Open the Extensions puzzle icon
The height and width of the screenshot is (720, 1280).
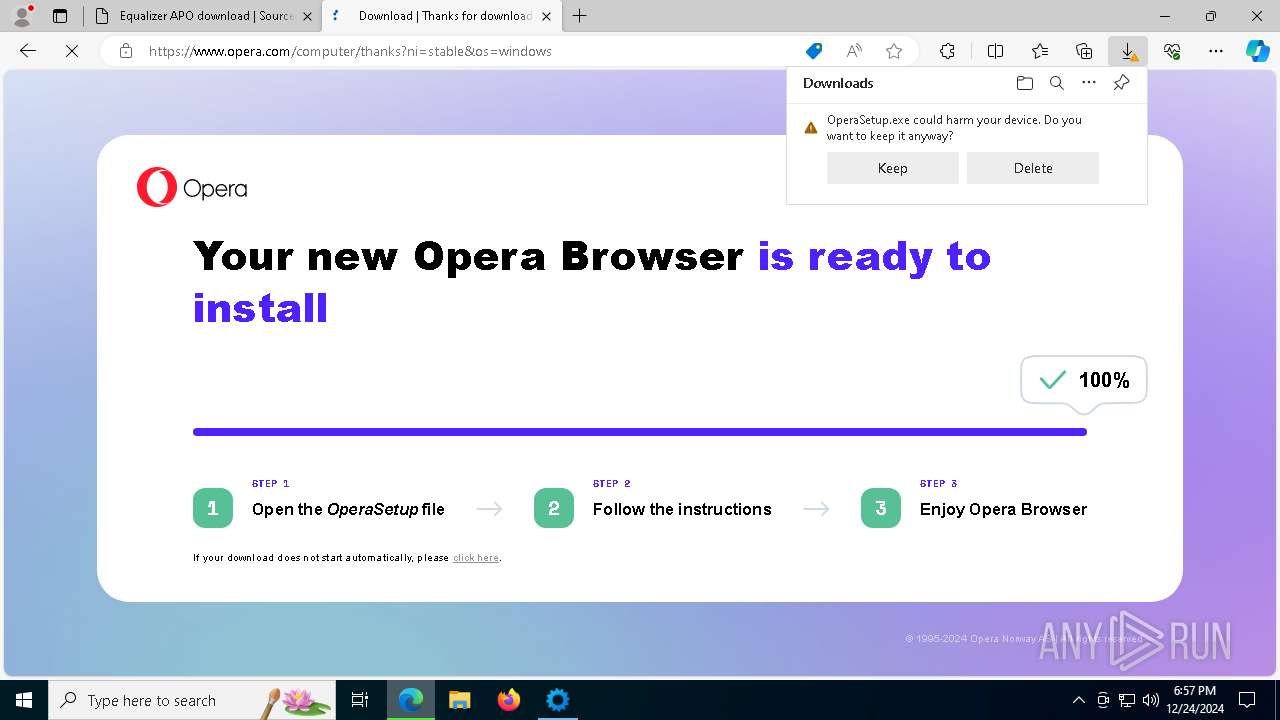point(947,51)
